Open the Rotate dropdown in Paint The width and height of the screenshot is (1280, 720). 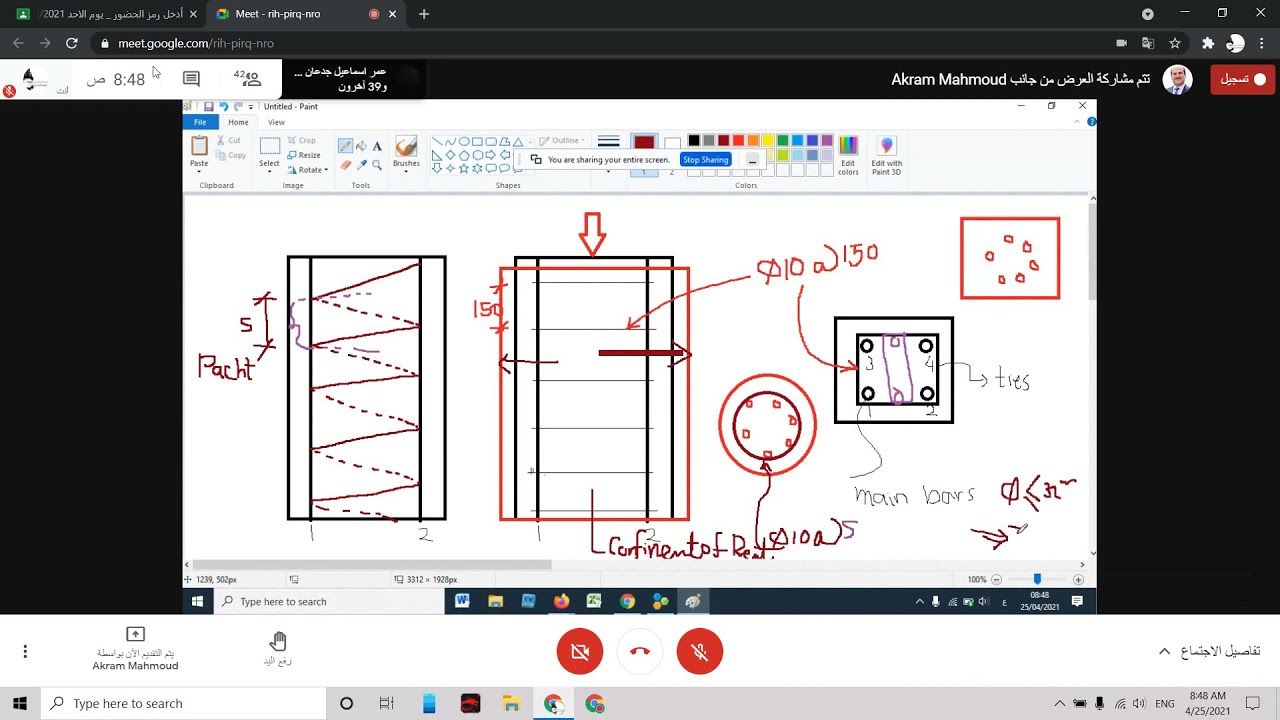point(308,169)
